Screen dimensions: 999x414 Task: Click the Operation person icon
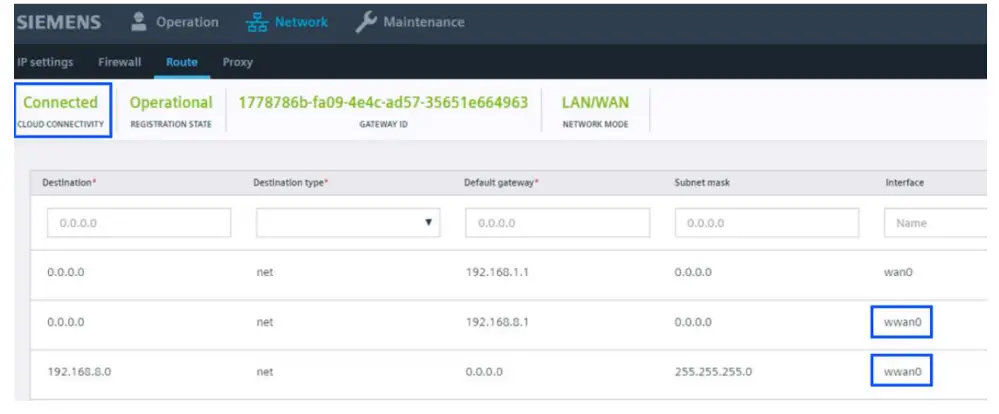tap(139, 22)
